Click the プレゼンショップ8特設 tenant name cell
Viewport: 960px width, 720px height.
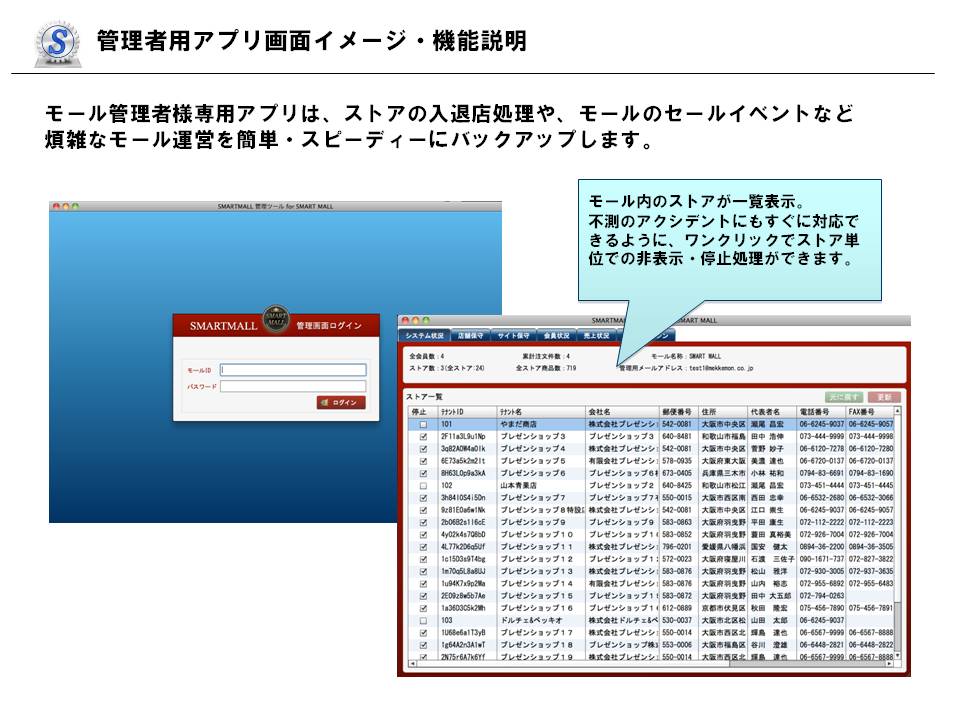pos(540,510)
